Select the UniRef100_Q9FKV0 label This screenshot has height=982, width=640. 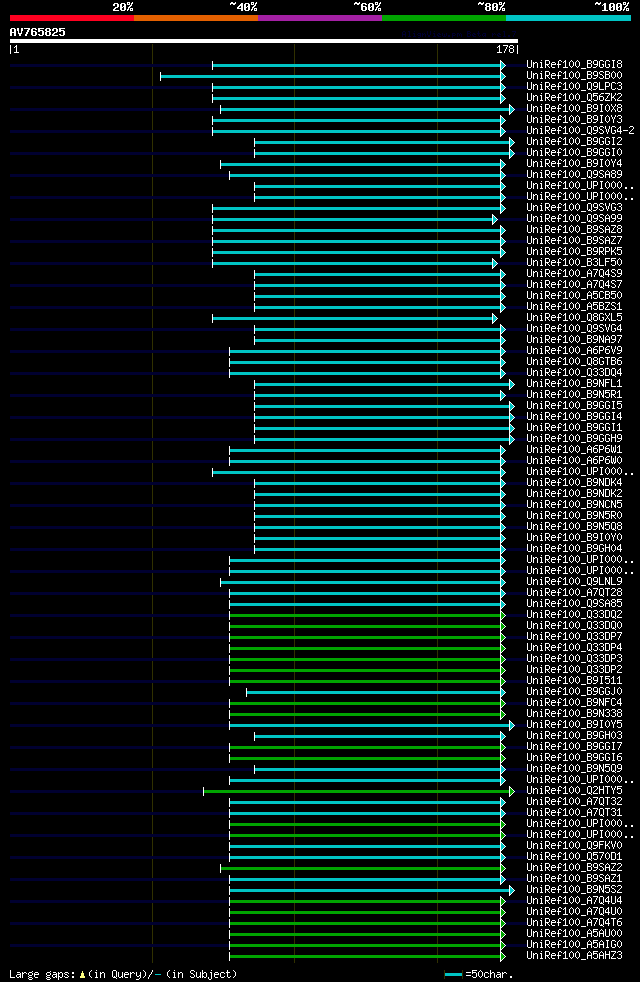click(x=574, y=845)
